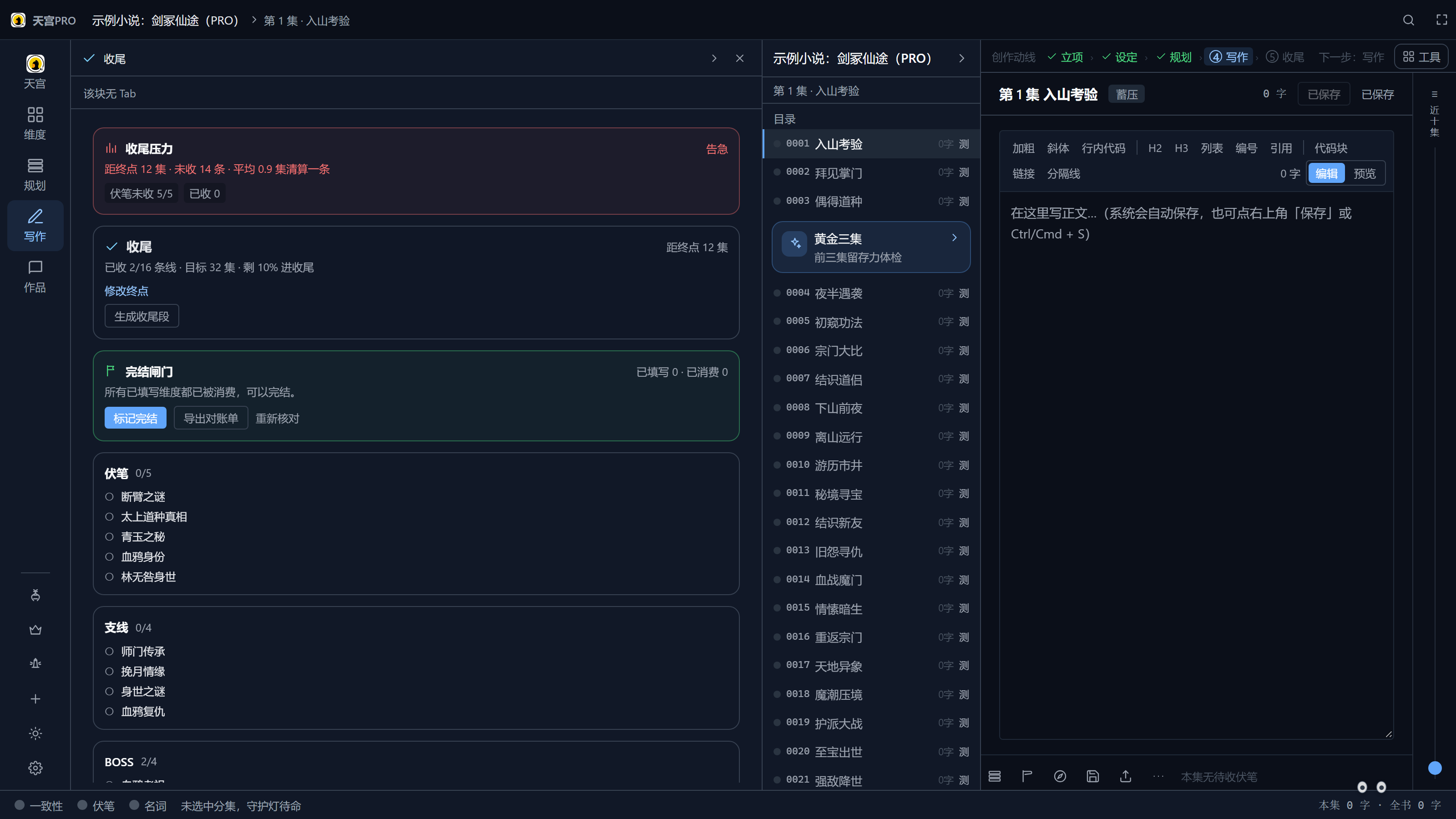Check the 断臂之谜 foreshadowing item
This screenshot has width=1456, height=819.
tap(109, 497)
